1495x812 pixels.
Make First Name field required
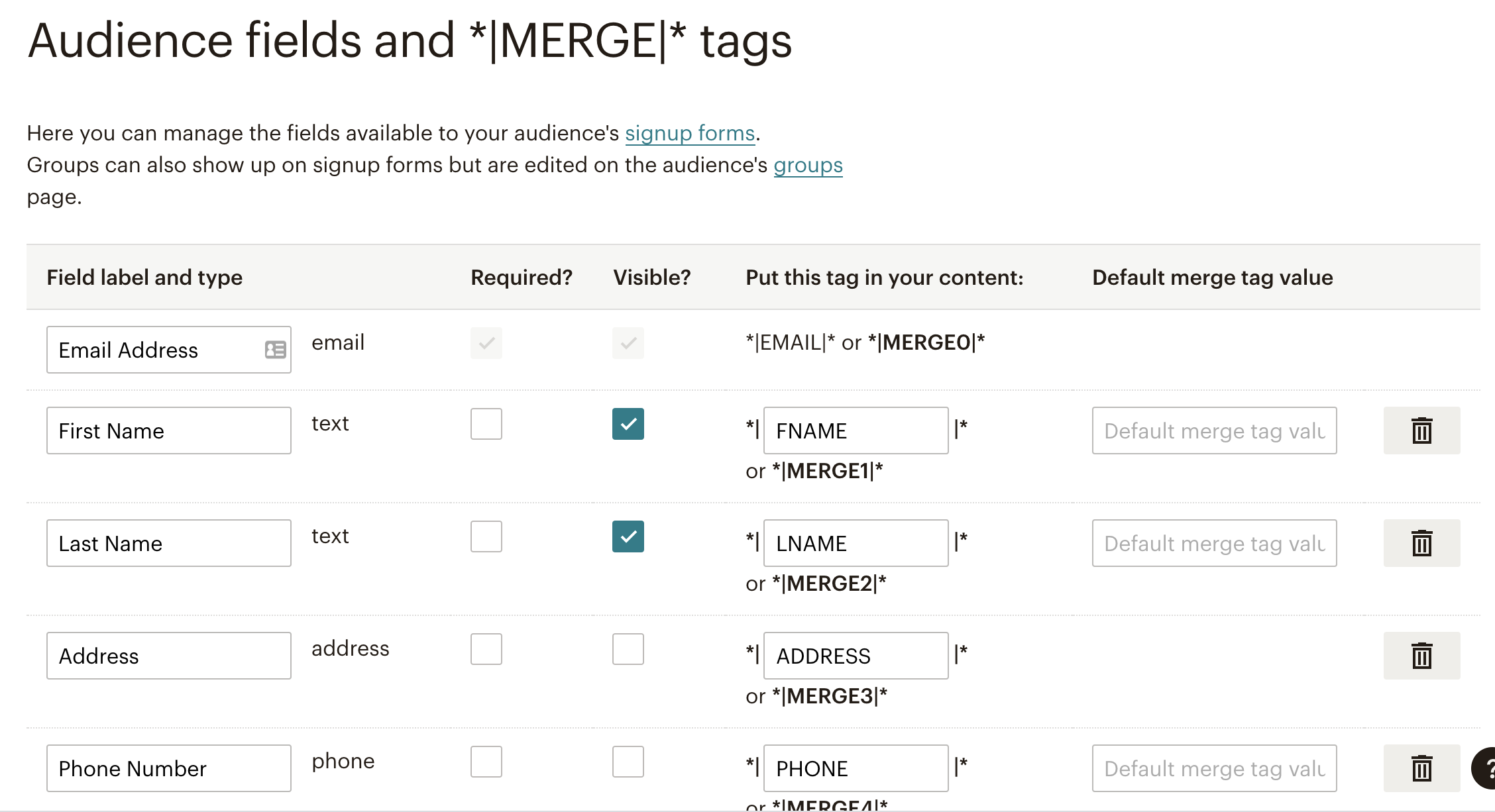(x=486, y=424)
